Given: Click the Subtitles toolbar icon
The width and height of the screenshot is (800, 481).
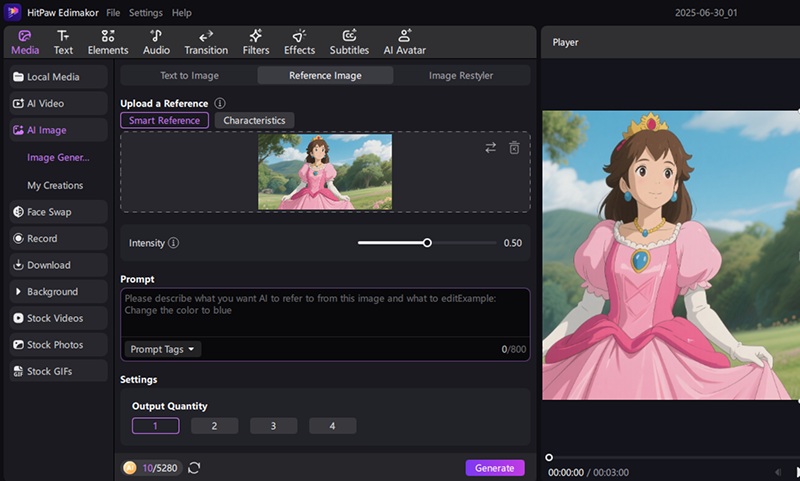Looking at the screenshot, I should tap(349, 42).
